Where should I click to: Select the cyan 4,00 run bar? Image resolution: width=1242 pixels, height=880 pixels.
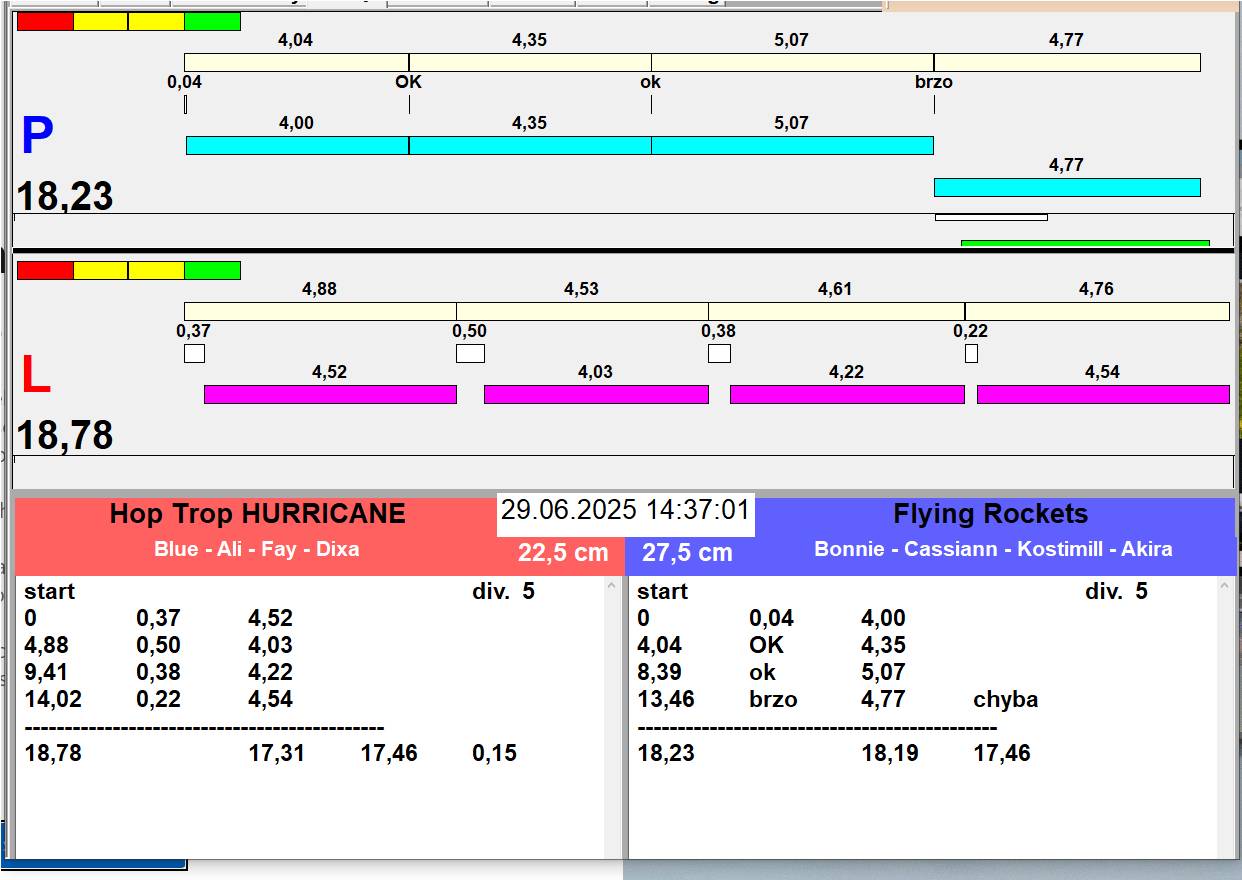point(297,146)
